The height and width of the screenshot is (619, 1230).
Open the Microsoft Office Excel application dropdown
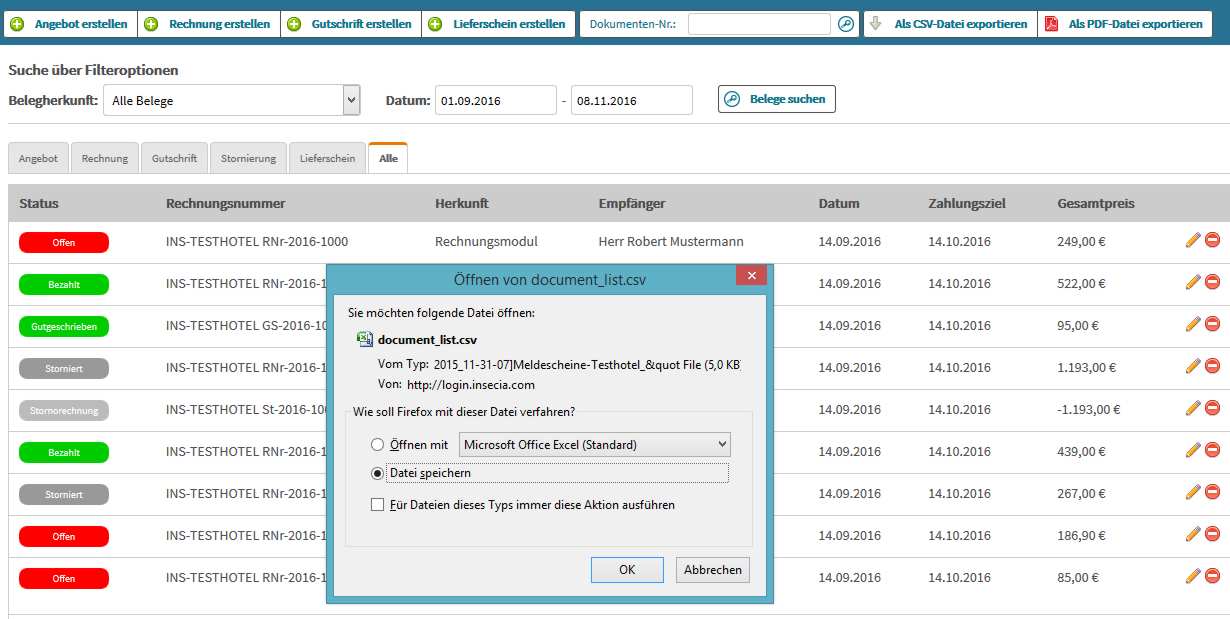click(x=594, y=445)
